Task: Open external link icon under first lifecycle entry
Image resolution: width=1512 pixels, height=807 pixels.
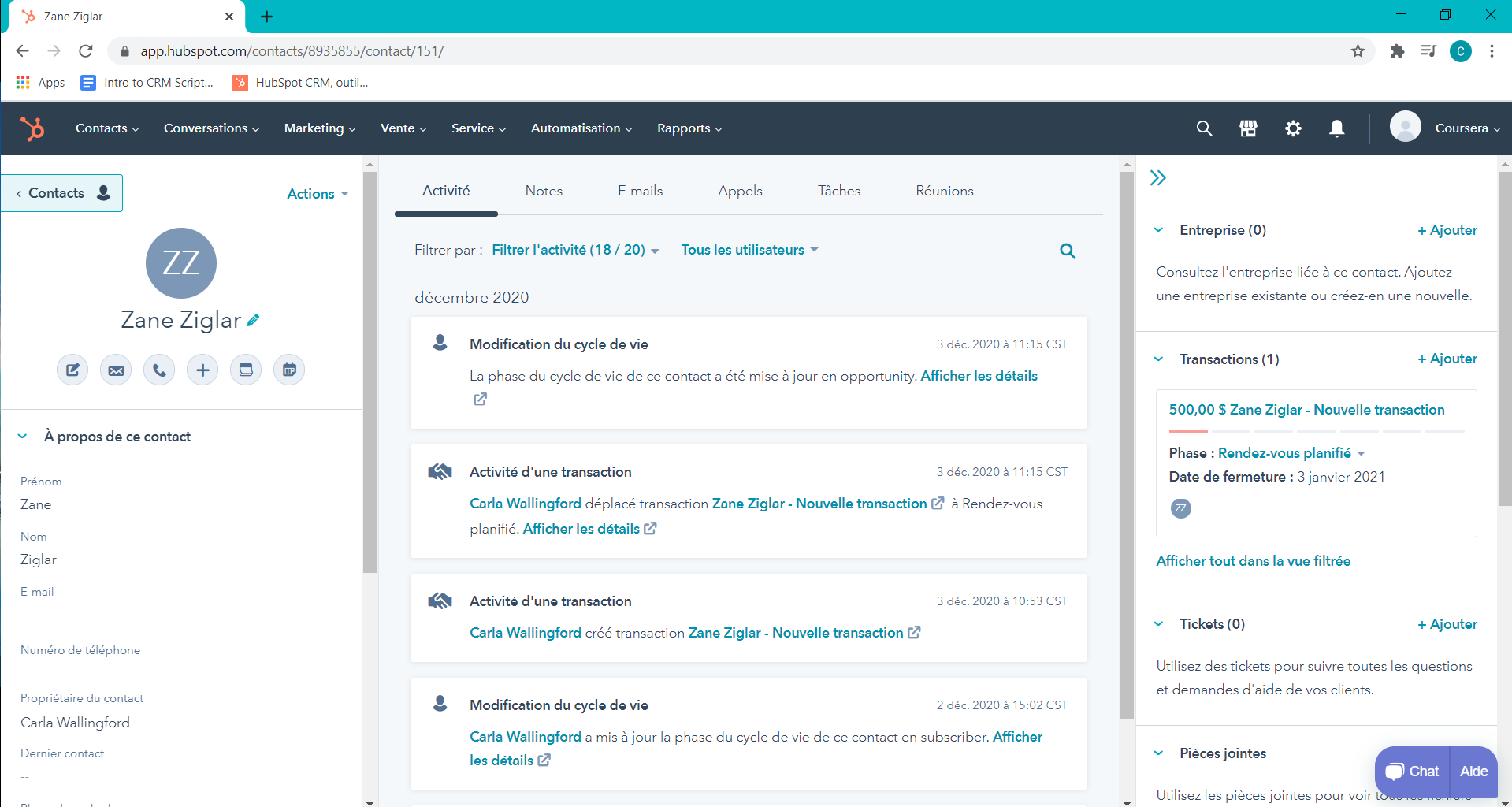Action: point(480,400)
